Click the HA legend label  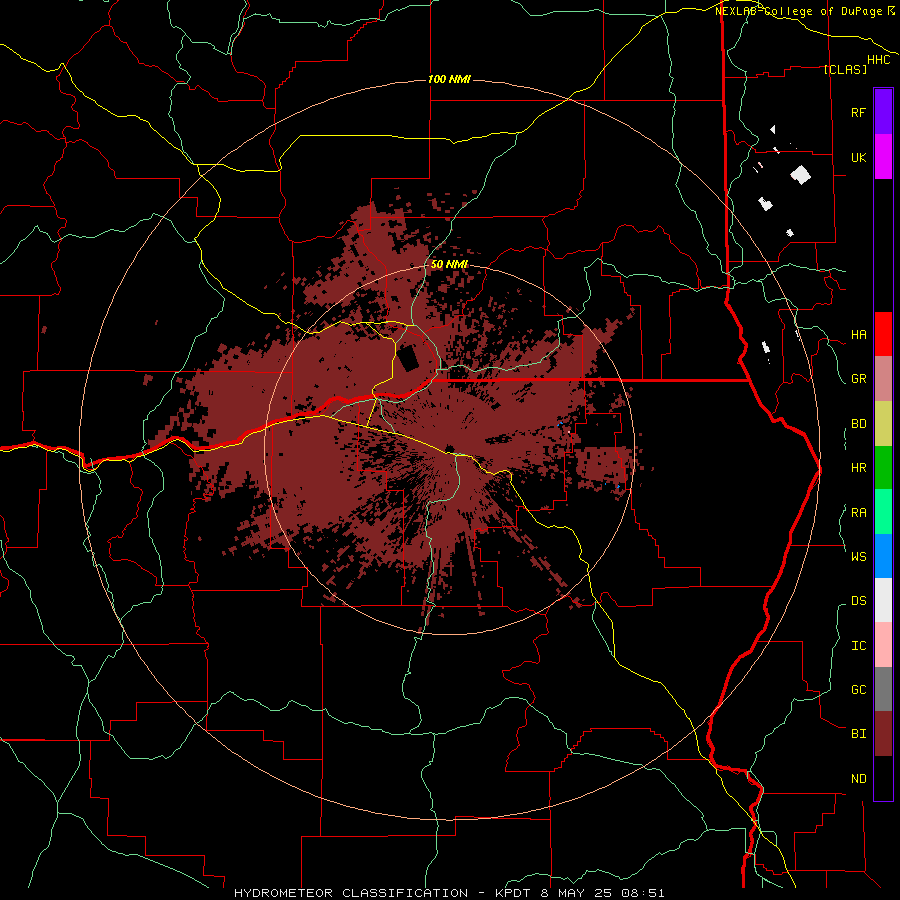click(x=858, y=335)
